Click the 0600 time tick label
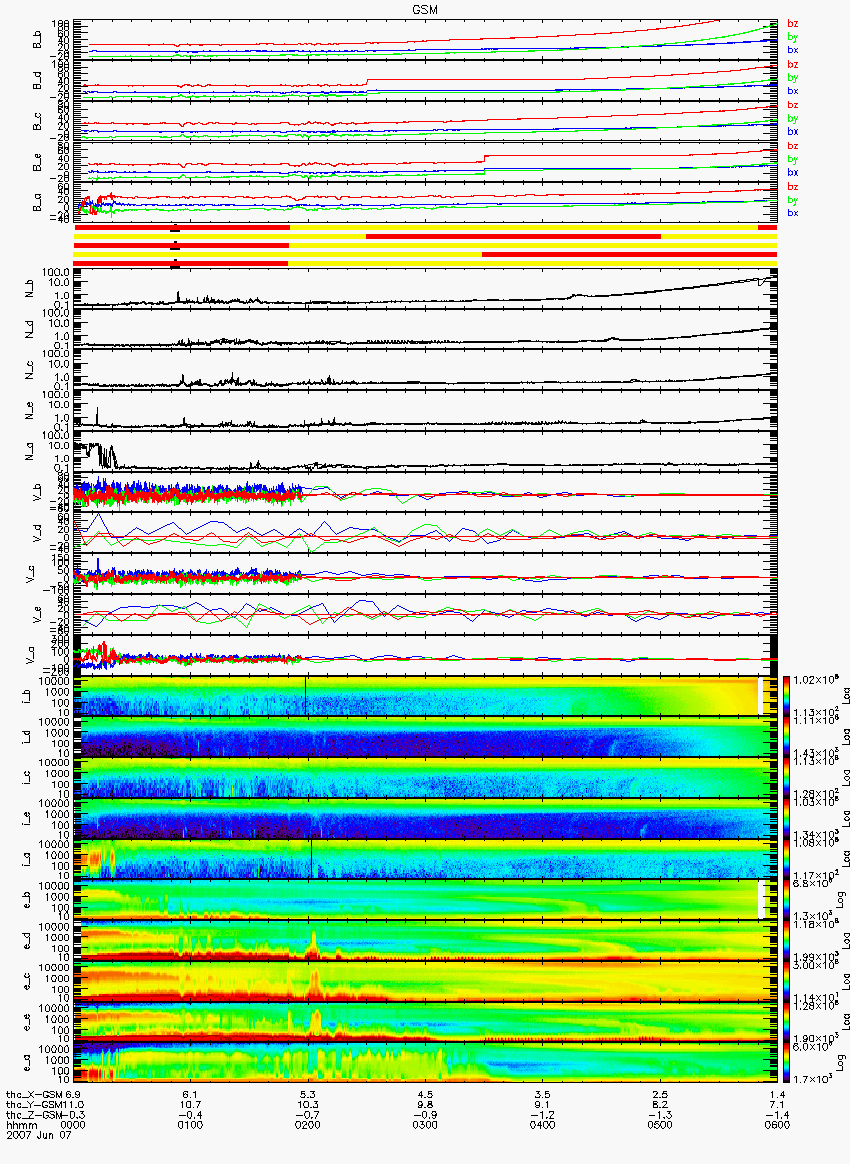The height and width of the screenshot is (1164, 850). (777, 1125)
